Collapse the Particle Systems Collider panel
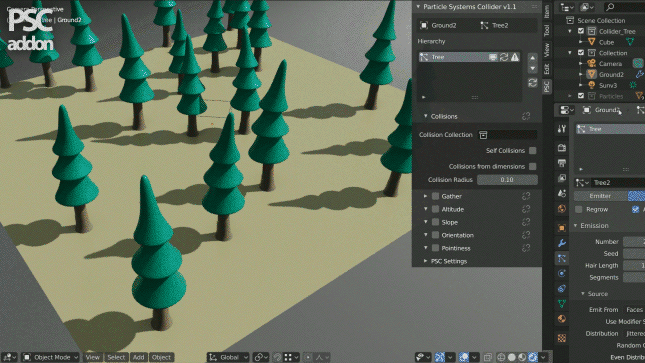This screenshot has height=363, width=645. 418,7
